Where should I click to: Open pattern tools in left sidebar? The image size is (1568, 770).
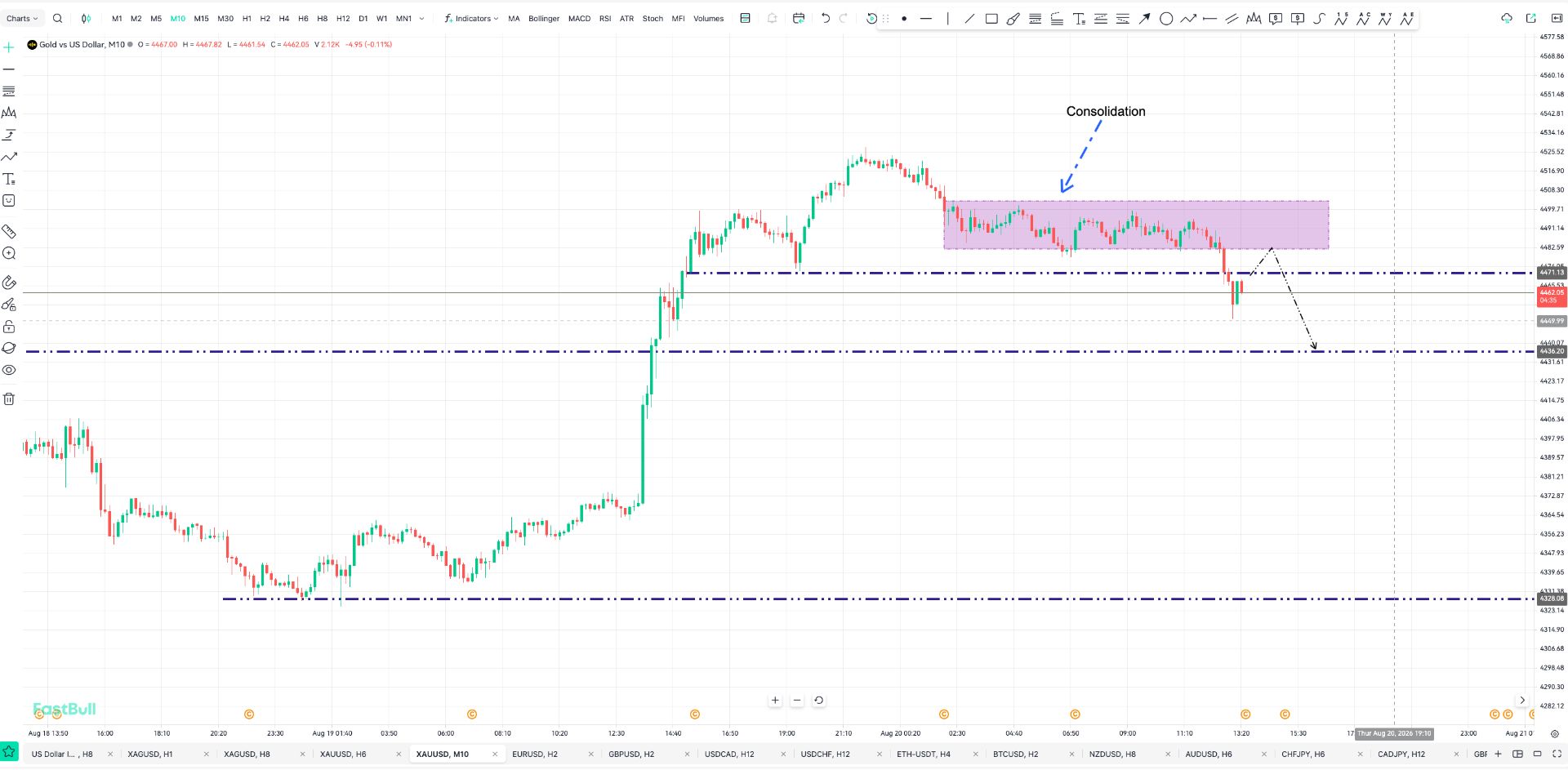[9, 113]
